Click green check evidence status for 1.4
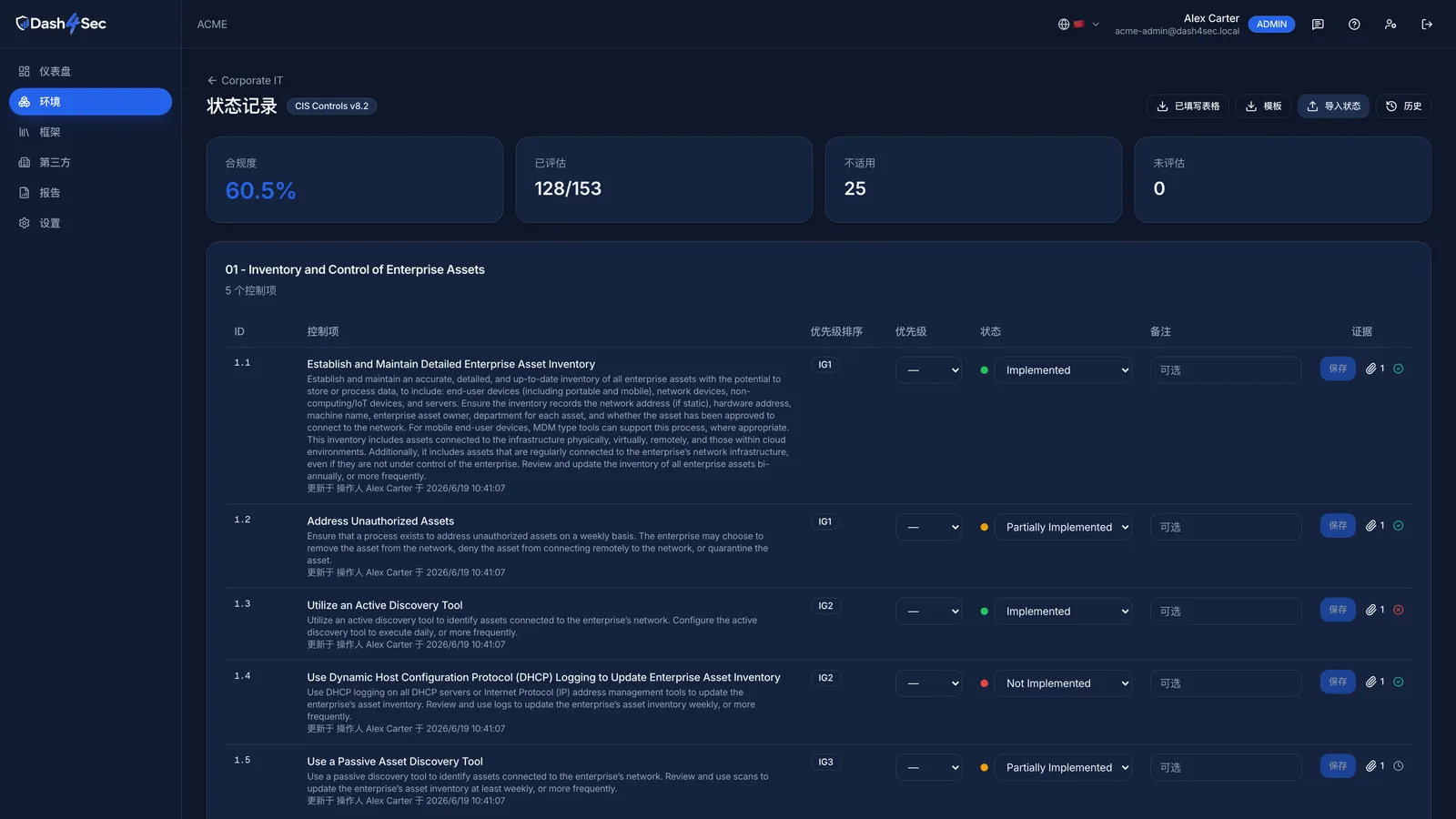The image size is (1456, 819). pyautogui.click(x=1399, y=682)
